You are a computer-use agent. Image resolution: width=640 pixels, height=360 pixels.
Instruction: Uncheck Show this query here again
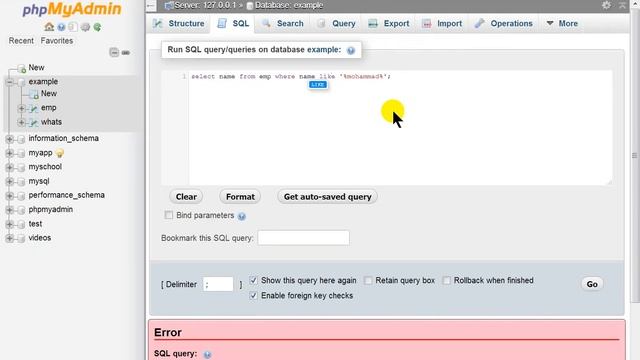(x=253, y=280)
